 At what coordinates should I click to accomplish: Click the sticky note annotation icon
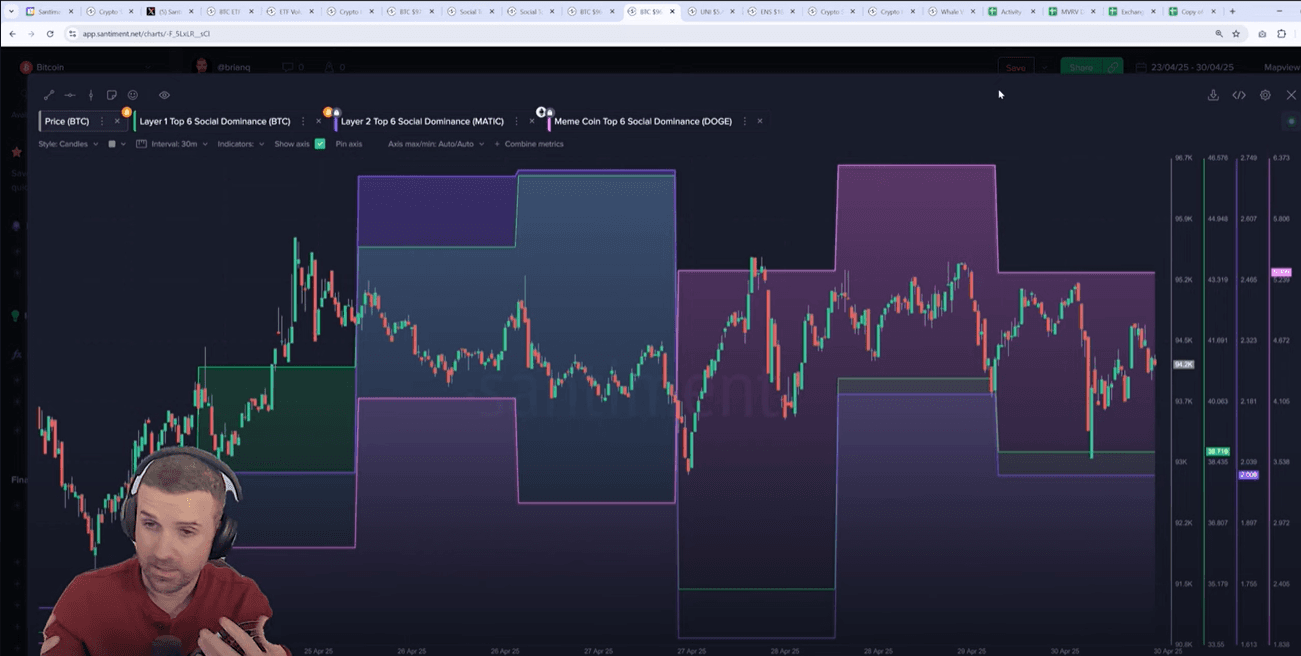tap(112, 95)
